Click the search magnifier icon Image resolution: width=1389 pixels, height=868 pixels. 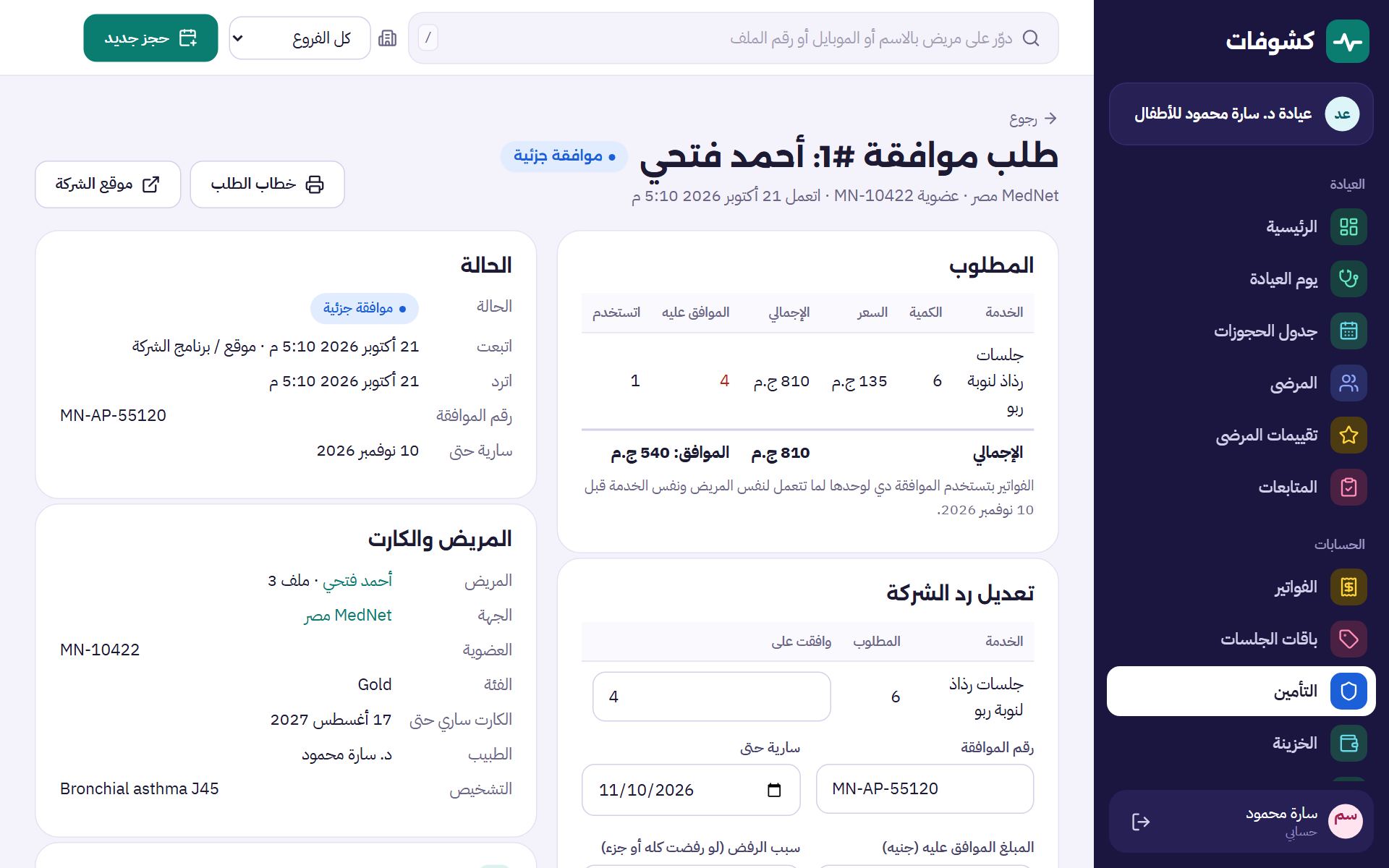coord(1031,38)
